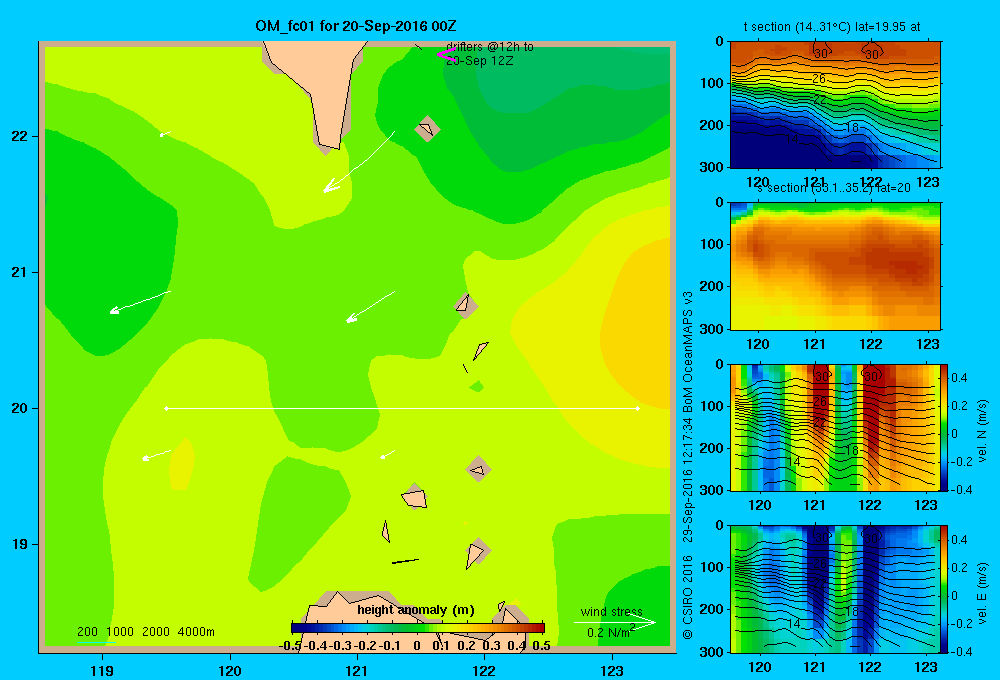The image size is (1000, 680).
Task: Click the "drifters @12h to" label
Action: 490,47
